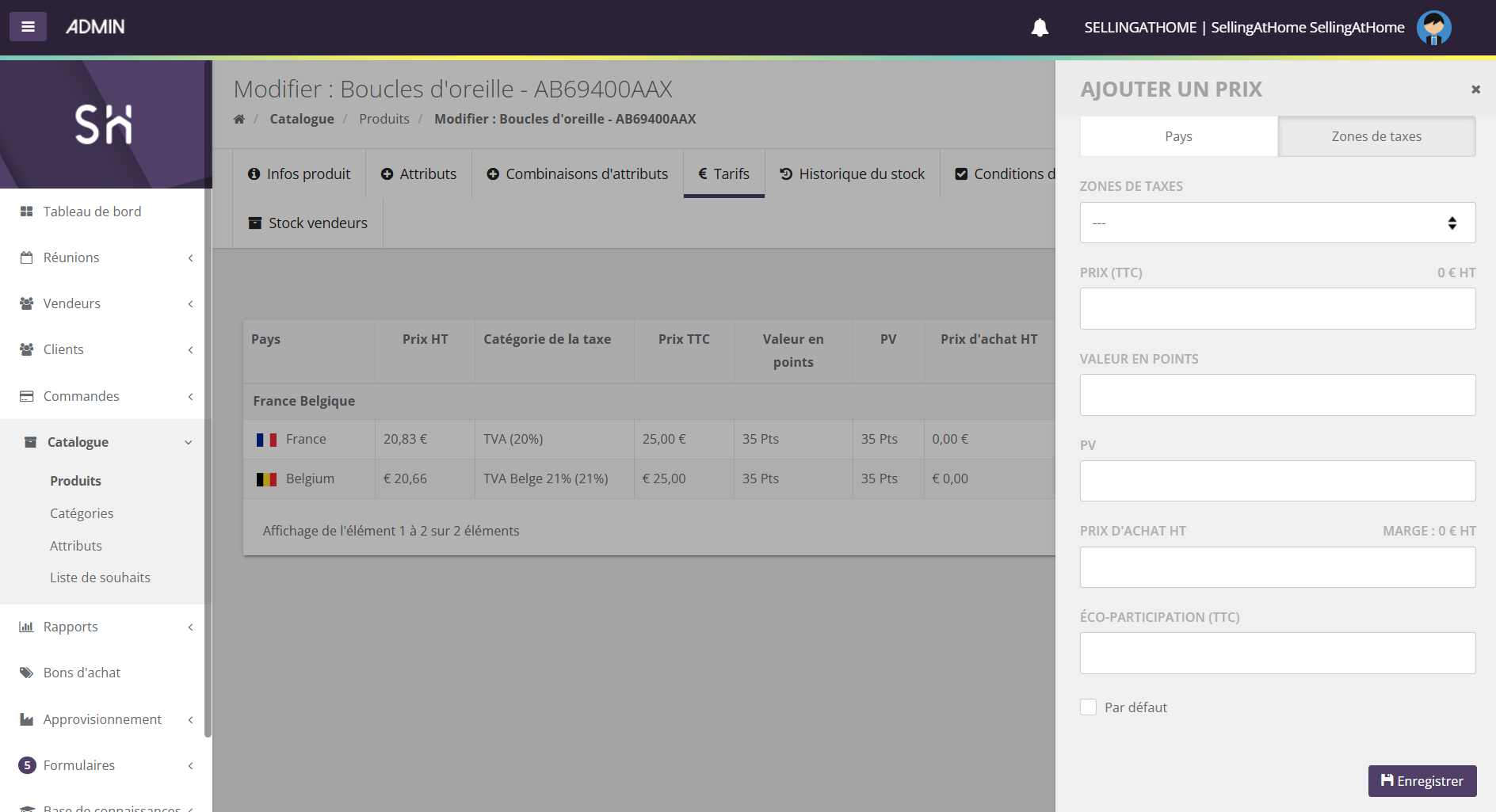Open the Historique du stock tab
1496x812 pixels.
pyautogui.click(x=852, y=173)
